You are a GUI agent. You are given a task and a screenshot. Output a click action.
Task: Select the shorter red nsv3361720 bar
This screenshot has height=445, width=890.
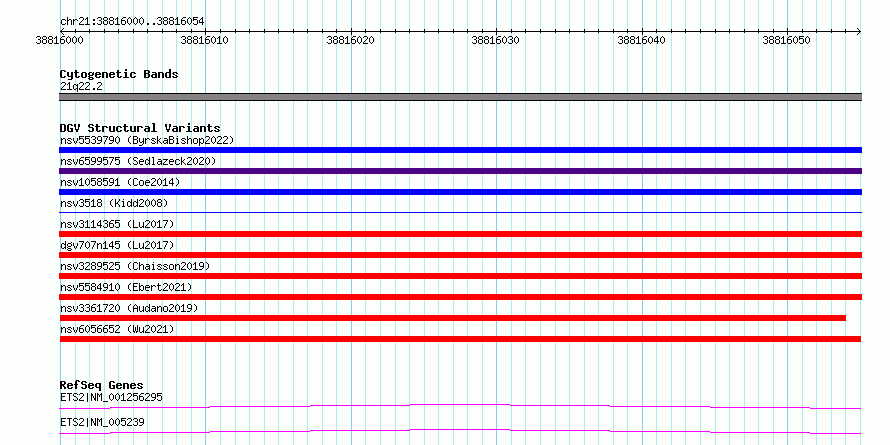[x=452, y=318]
